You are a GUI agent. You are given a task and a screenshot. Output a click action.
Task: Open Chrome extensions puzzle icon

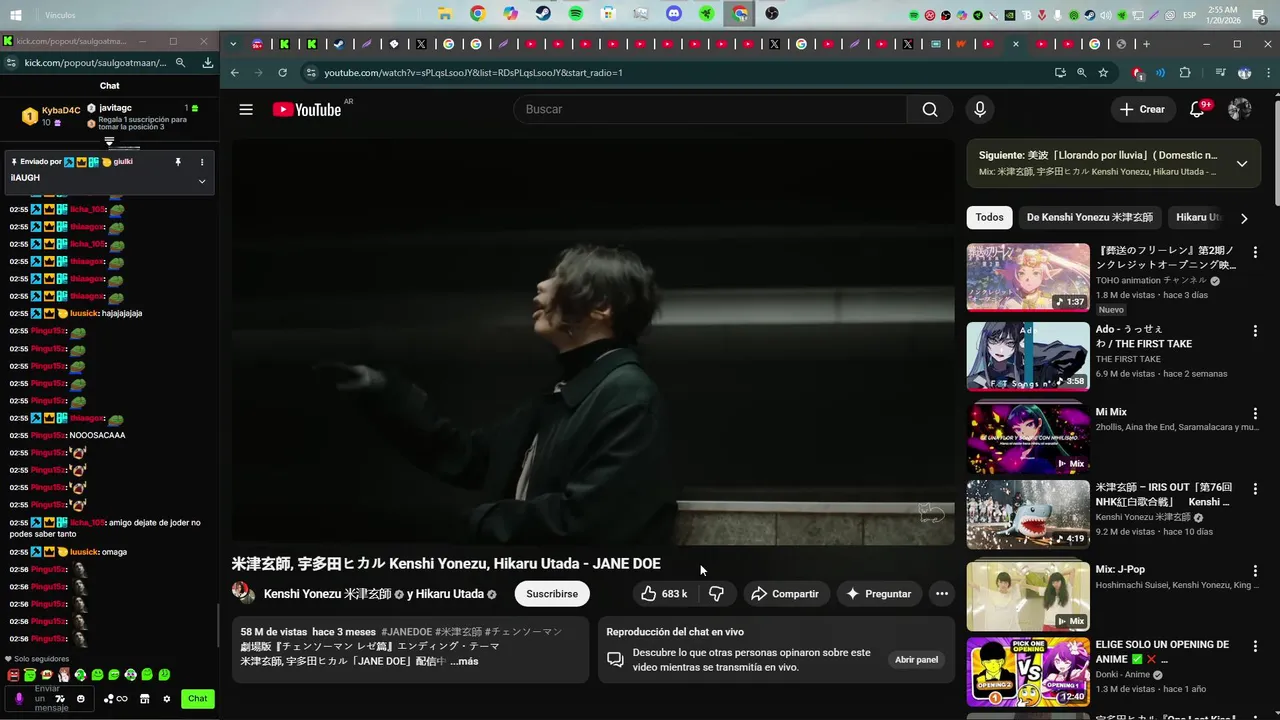(x=1185, y=73)
